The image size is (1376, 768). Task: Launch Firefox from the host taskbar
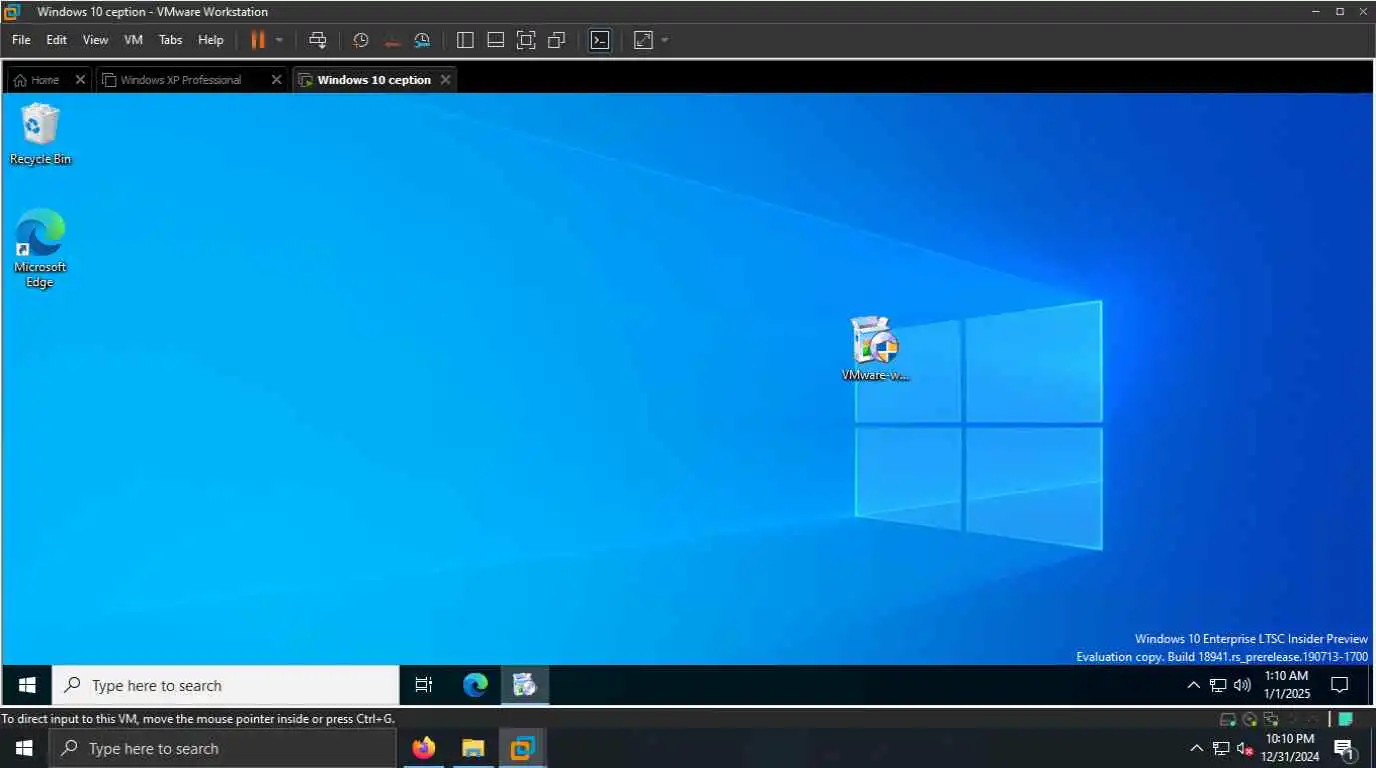click(x=424, y=748)
